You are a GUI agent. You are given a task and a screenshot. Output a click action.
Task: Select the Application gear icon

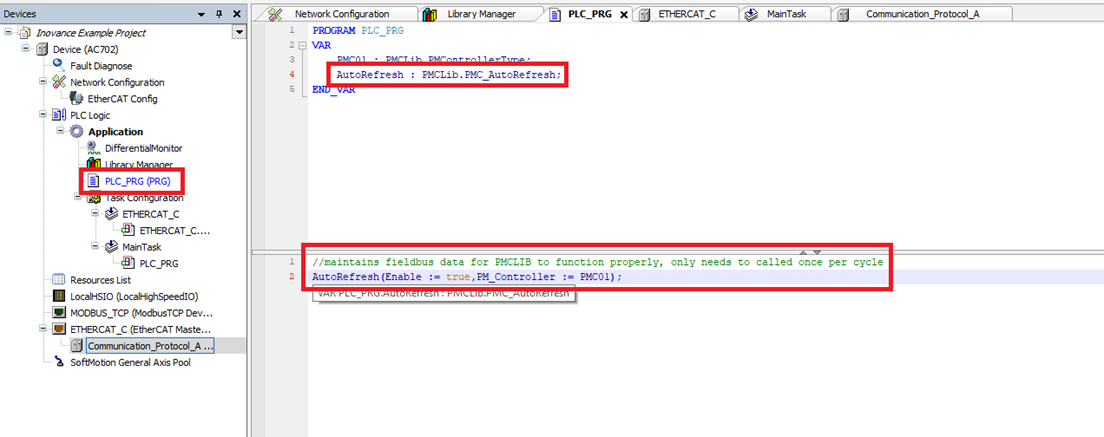coord(76,132)
